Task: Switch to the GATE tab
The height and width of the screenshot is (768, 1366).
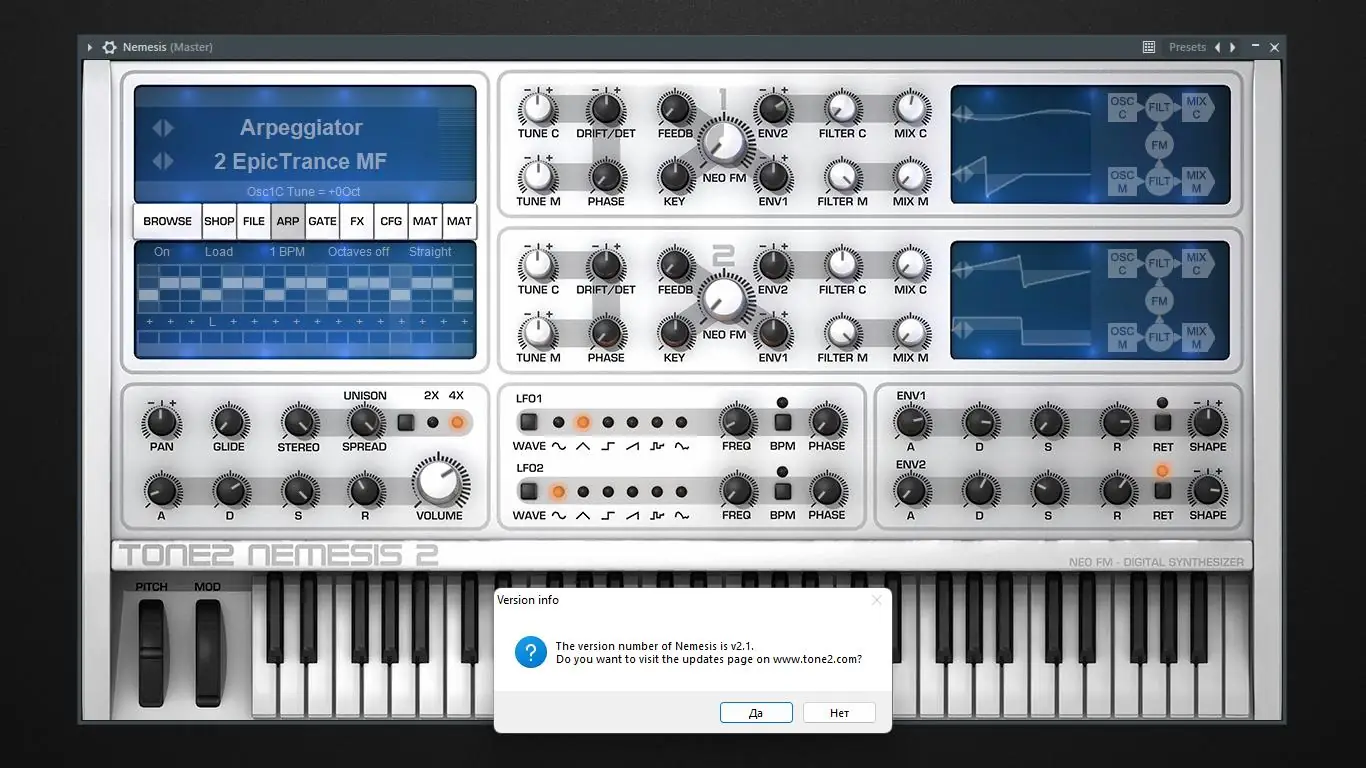Action: [322, 221]
